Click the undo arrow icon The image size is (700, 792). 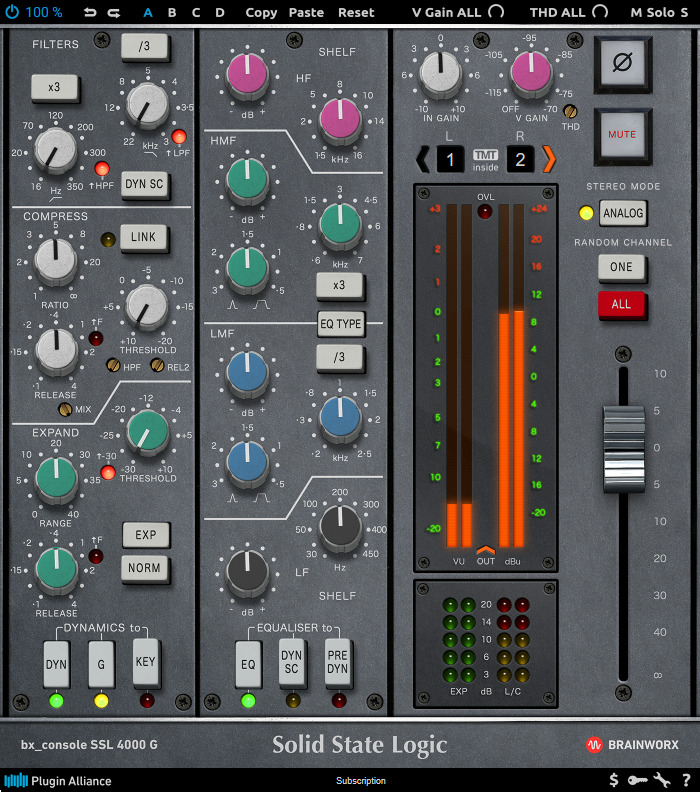[x=90, y=13]
